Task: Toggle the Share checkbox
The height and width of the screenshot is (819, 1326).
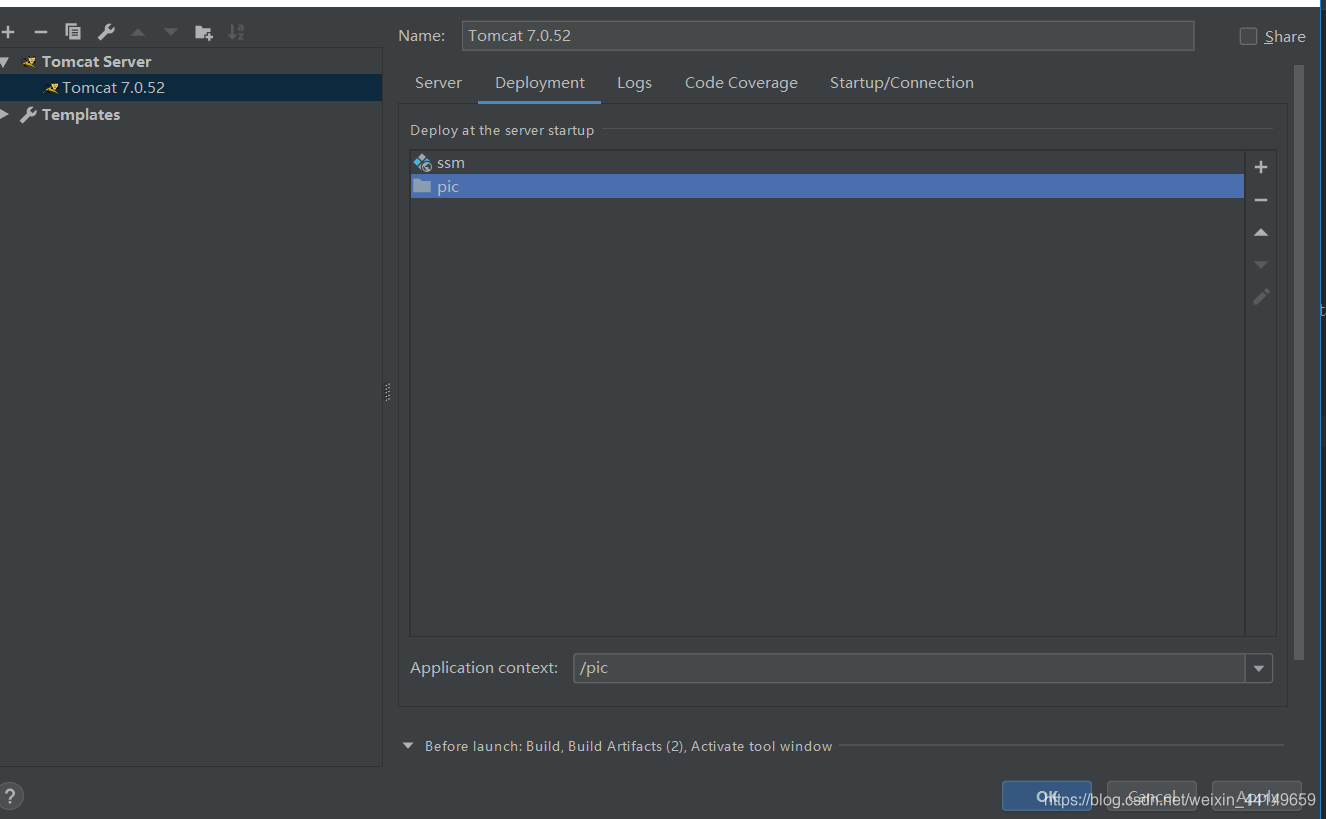Action: (1248, 36)
